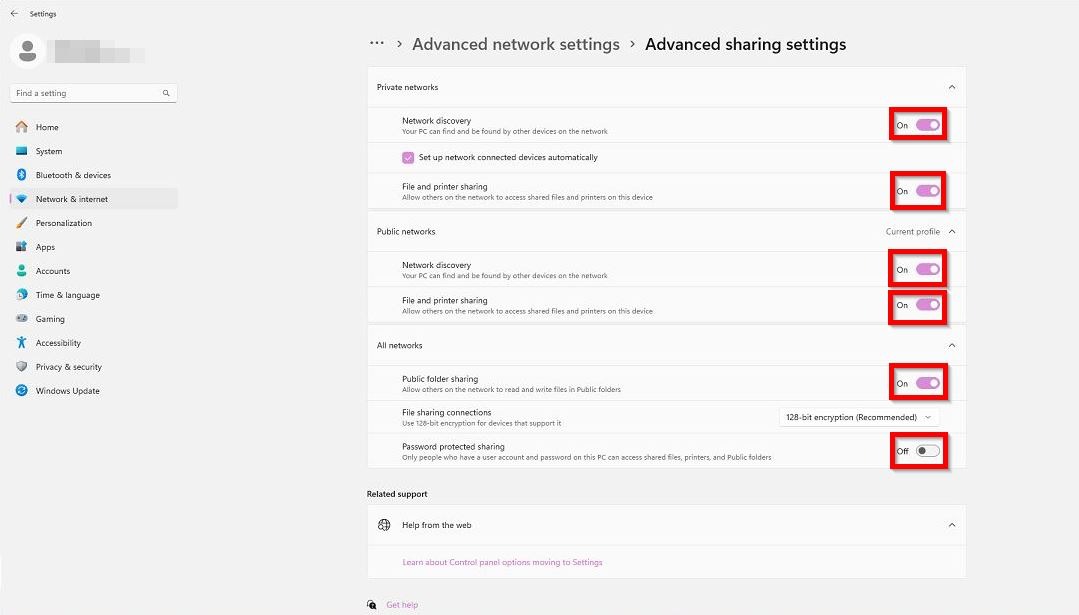The image size is (1079, 615).
Task: Go to Time & language settings
Action: pyautogui.click(x=67, y=295)
